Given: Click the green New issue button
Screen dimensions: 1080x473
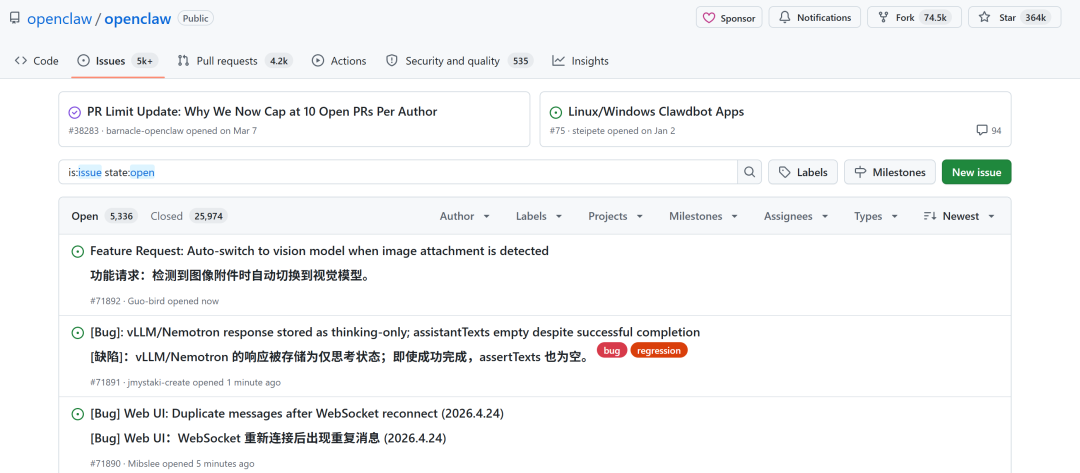Looking at the screenshot, I should (976, 172).
